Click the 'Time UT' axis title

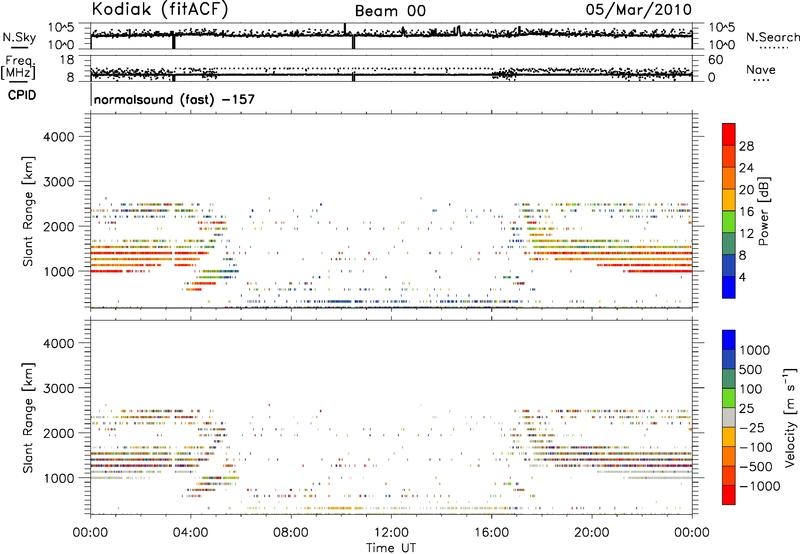(391, 548)
